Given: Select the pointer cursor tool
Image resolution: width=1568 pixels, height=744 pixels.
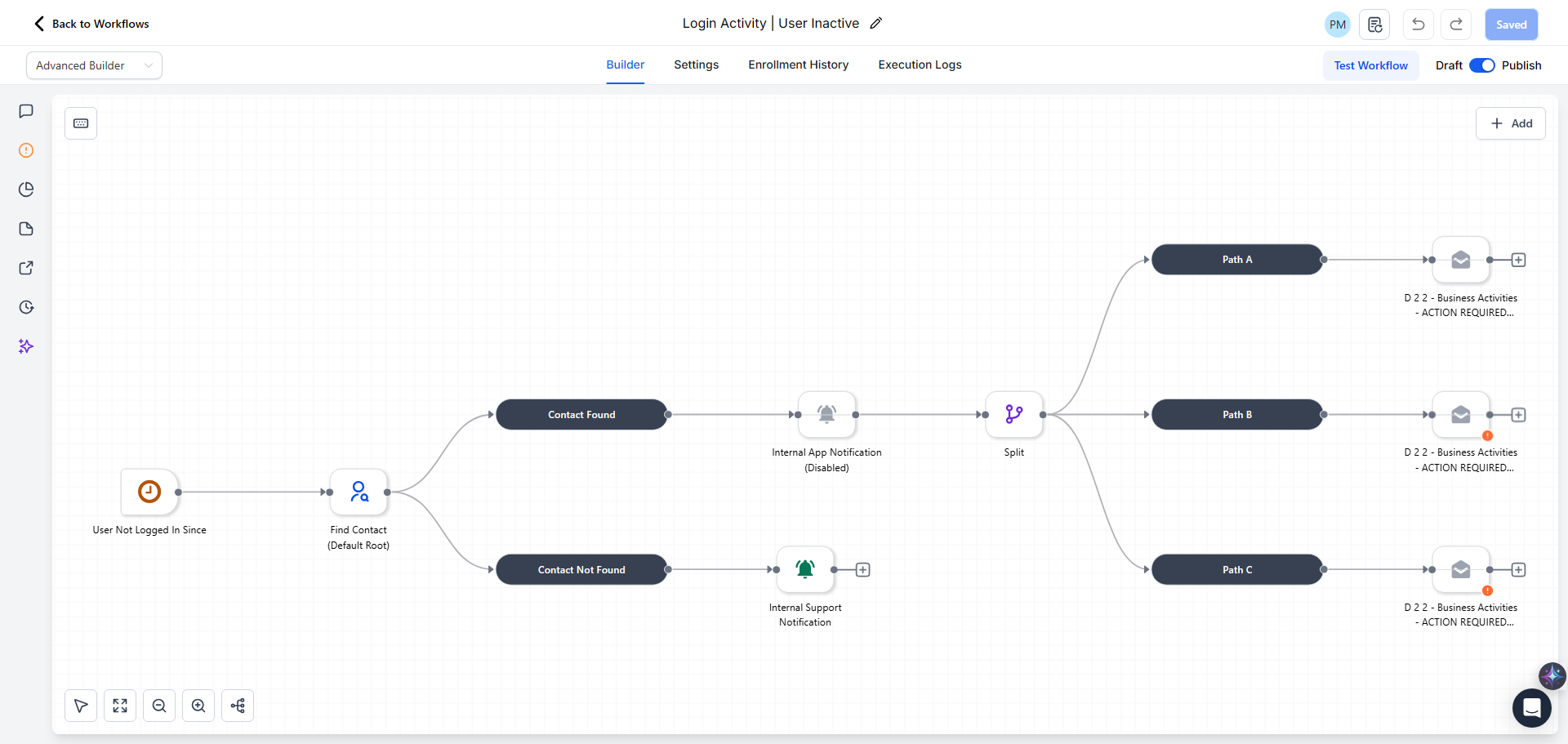Looking at the screenshot, I should pyautogui.click(x=81, y=706).
